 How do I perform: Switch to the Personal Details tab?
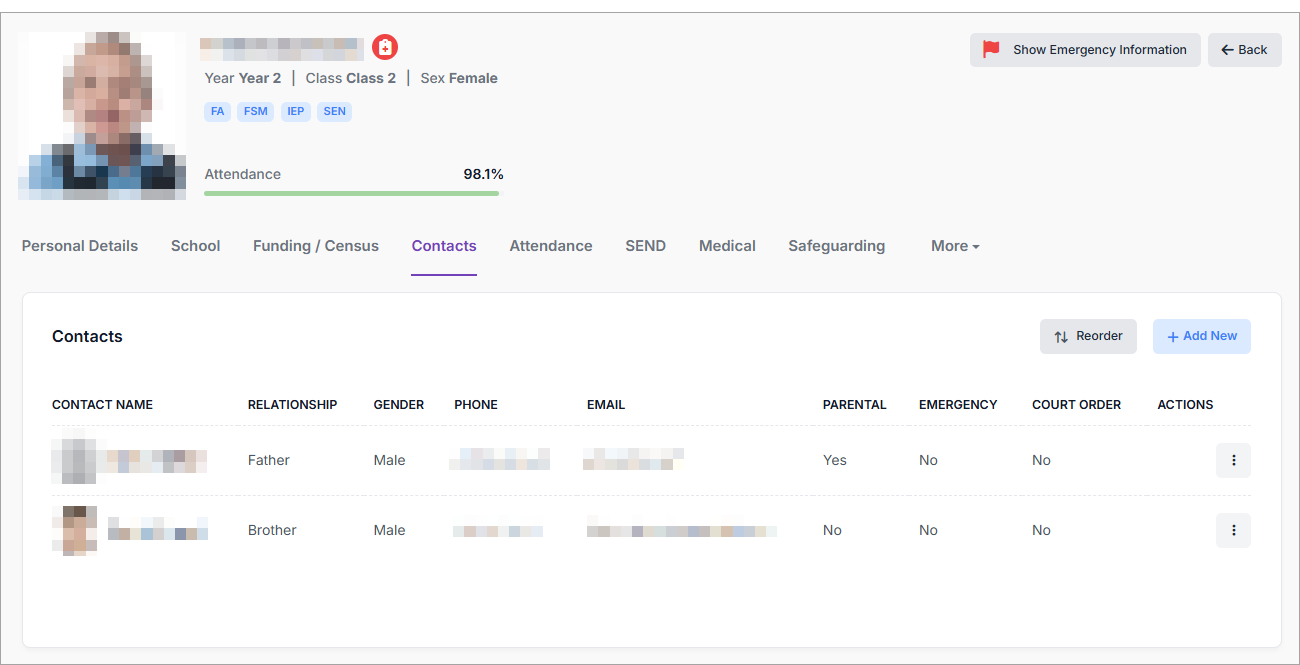pyautogui.click(x=80, y=246)
